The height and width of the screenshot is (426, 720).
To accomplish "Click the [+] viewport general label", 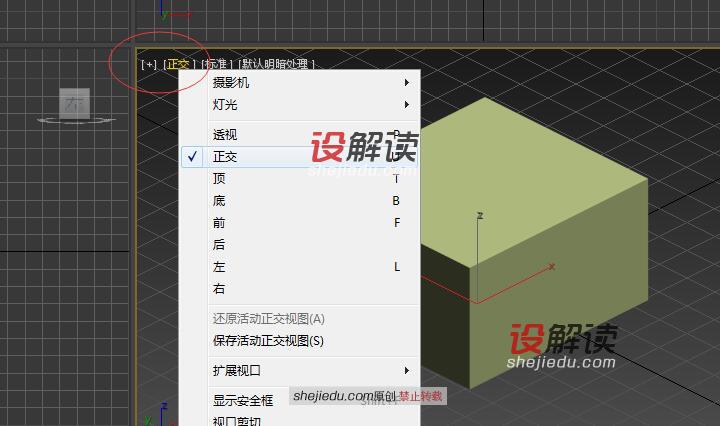I will coord(149,64).
